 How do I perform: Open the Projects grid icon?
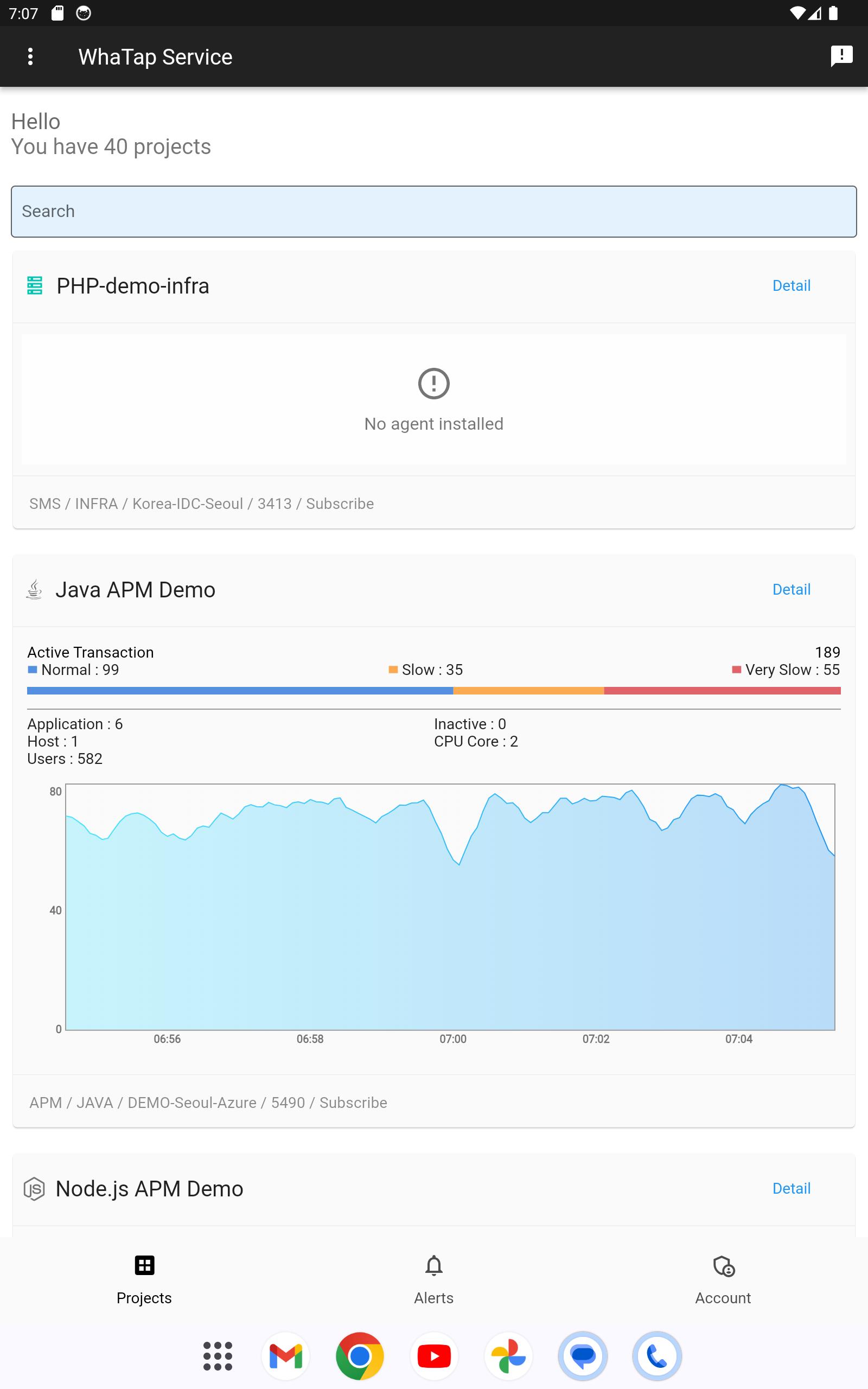(x=144, y=1265)
